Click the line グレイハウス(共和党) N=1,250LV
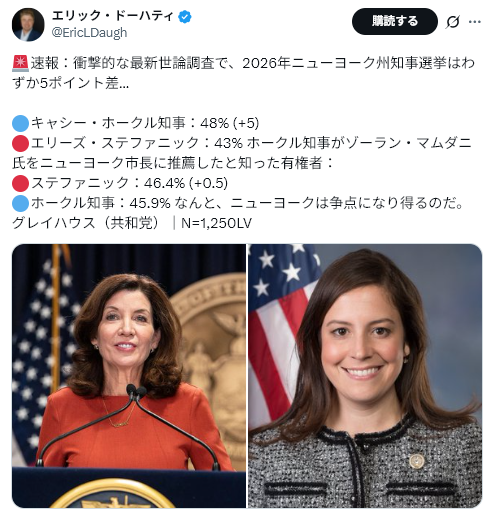 [132, 223]
